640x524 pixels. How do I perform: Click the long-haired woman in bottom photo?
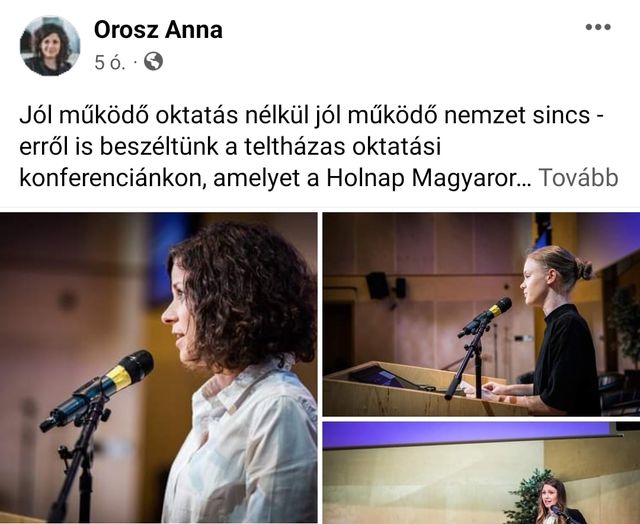pos(553,502)
